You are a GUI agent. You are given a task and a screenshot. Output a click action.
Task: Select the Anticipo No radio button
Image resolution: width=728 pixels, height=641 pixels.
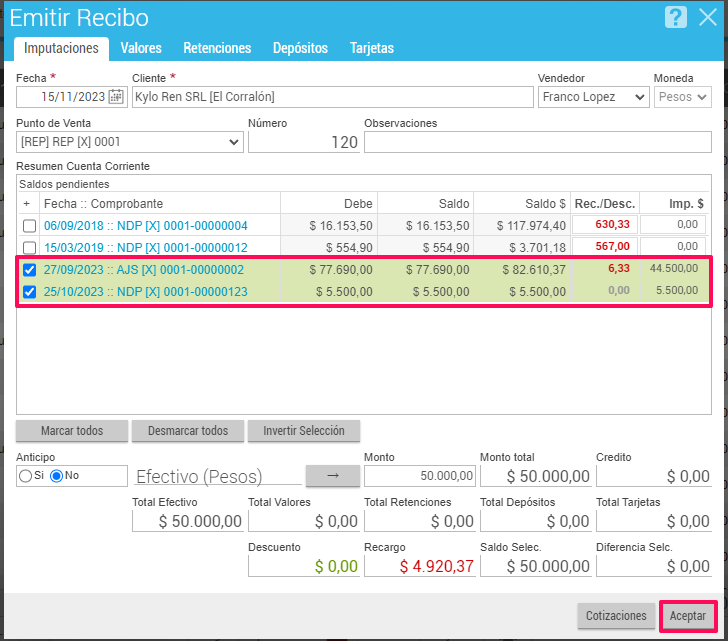(56, 476)
